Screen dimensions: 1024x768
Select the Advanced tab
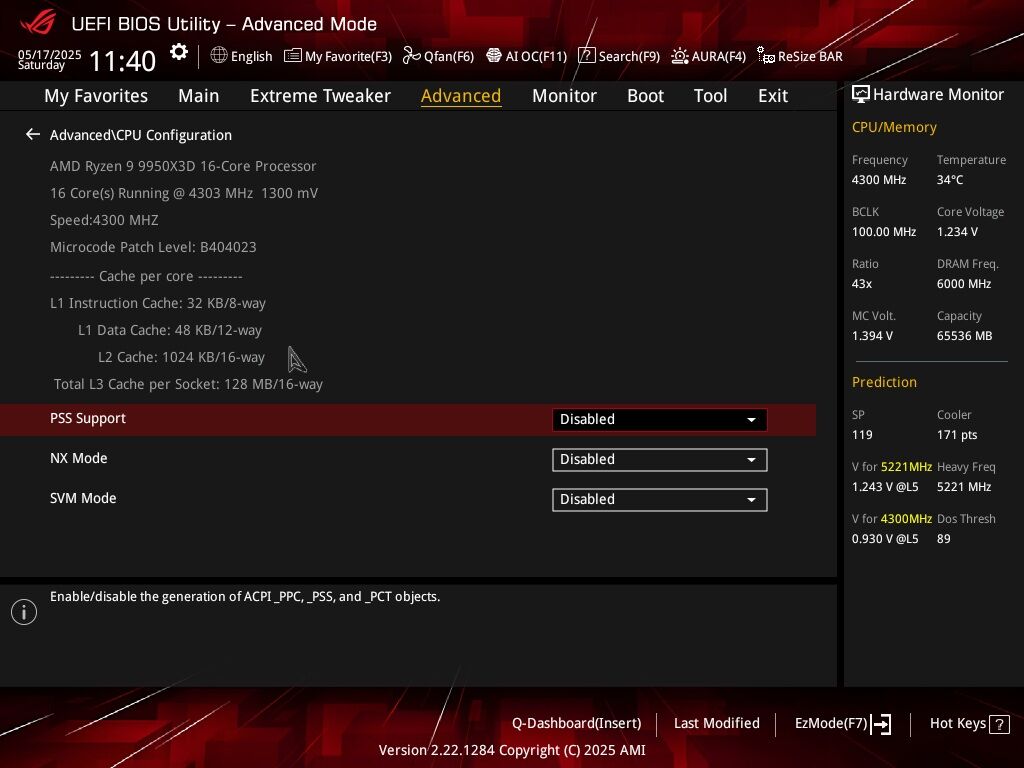pos(461,96)
